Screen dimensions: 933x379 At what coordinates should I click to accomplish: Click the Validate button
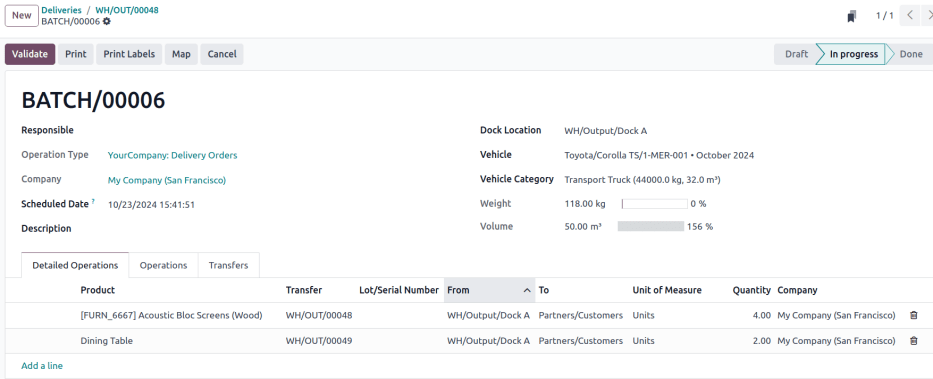(30, 54)
